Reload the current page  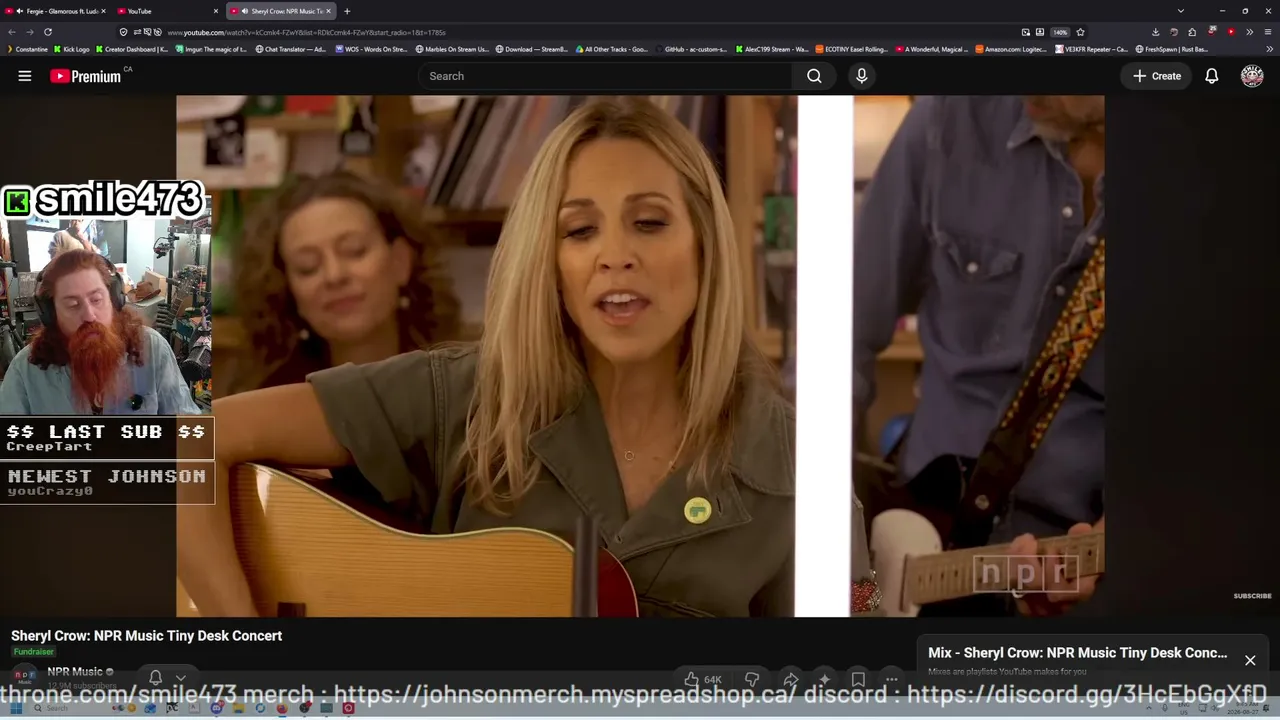tap(47, 32)
